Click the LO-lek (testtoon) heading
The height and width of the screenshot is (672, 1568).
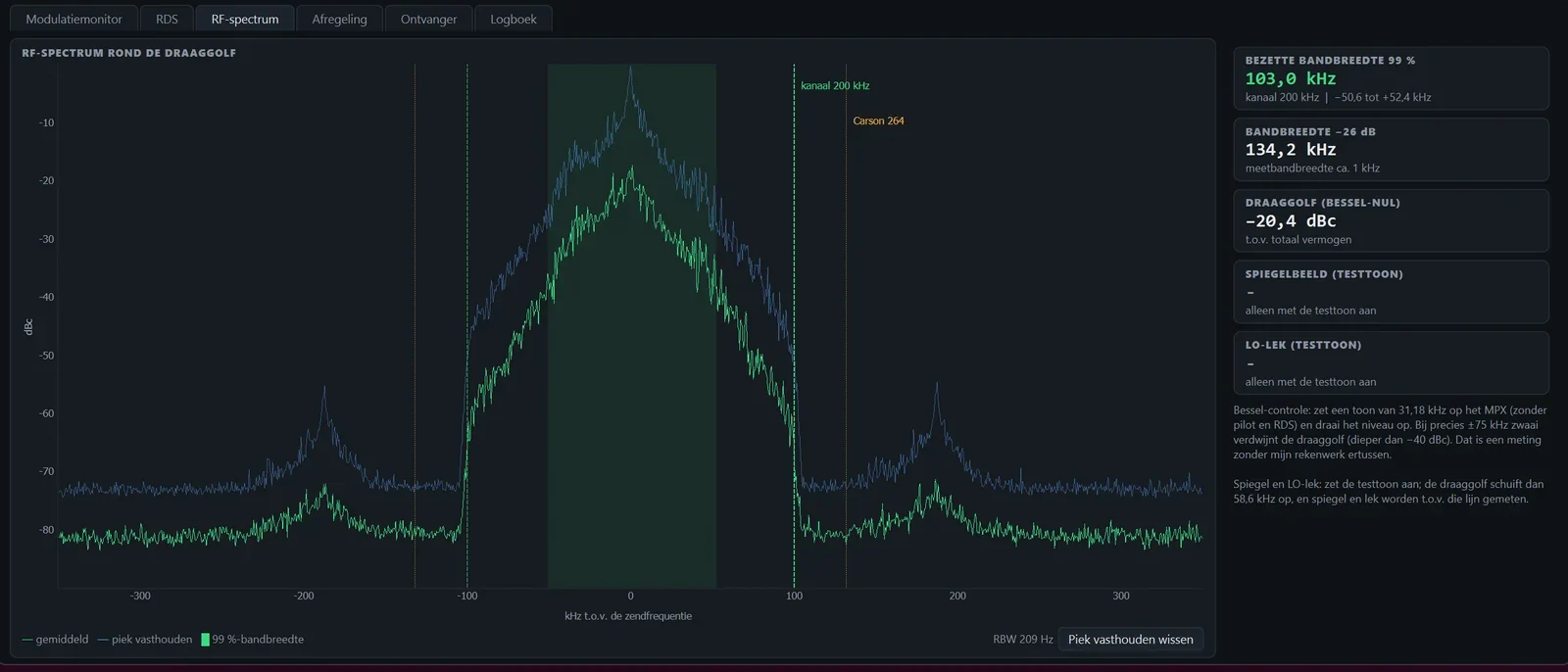click(1303, 345)
